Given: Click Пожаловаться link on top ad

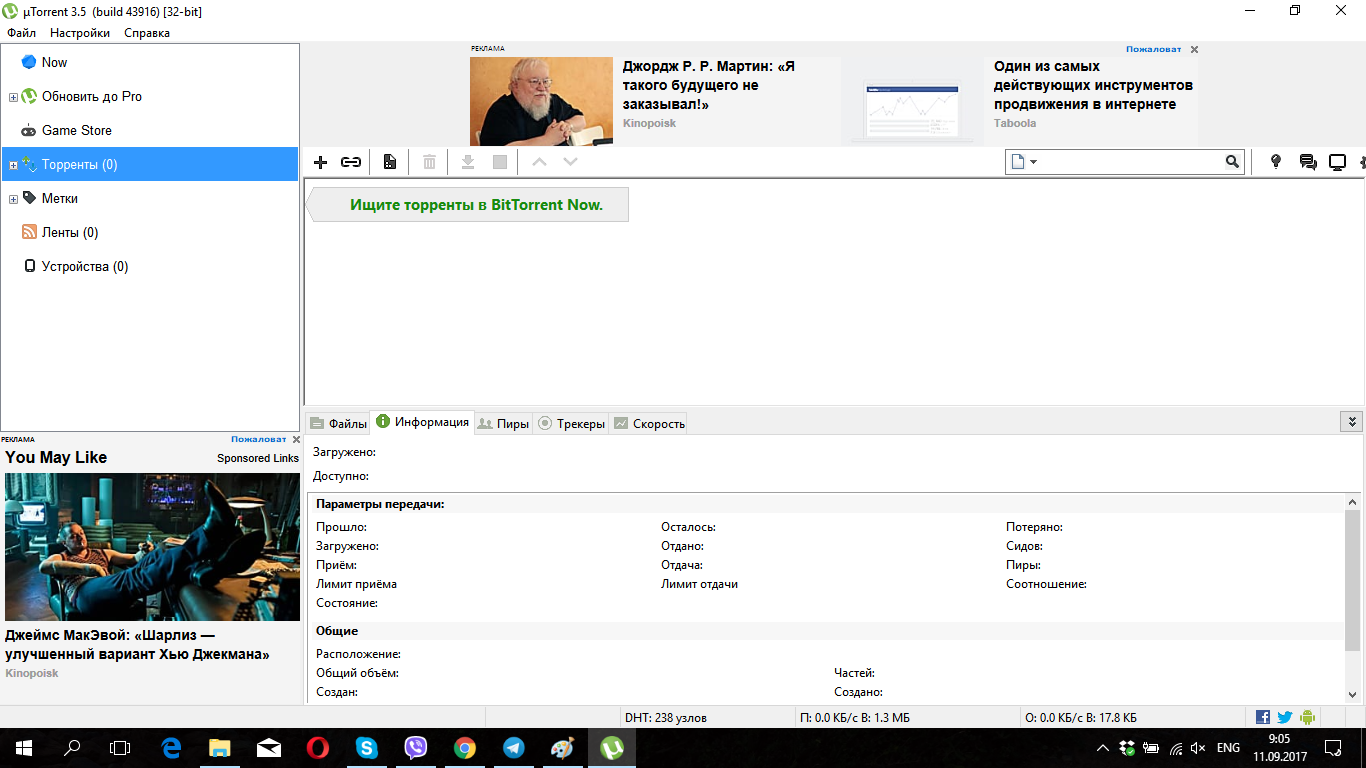Looking at the screenshot, I should click(x=1153, y=49).
